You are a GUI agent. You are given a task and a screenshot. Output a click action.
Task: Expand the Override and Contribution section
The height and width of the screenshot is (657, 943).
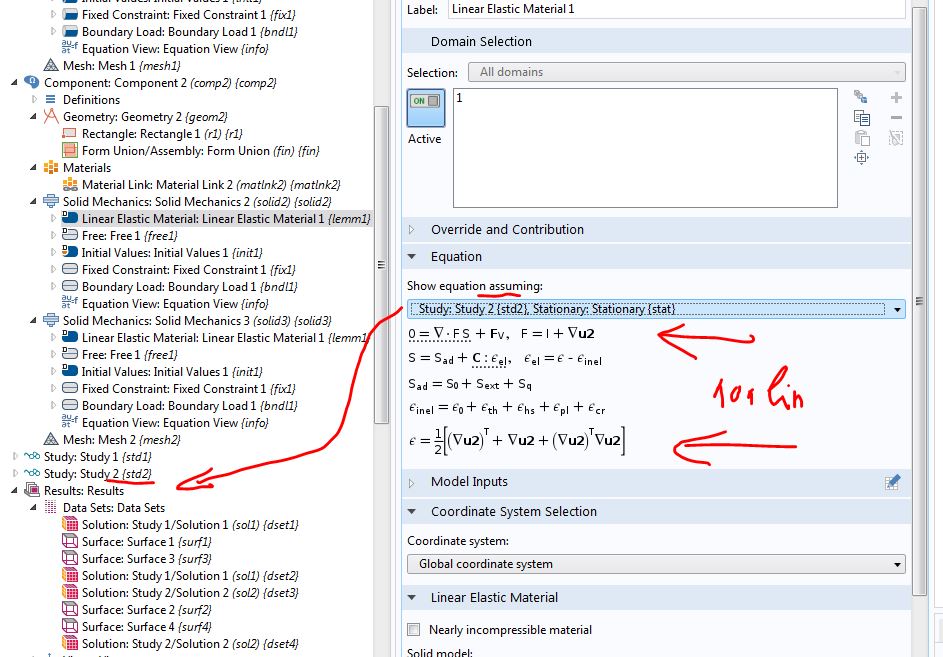(413, 230)
